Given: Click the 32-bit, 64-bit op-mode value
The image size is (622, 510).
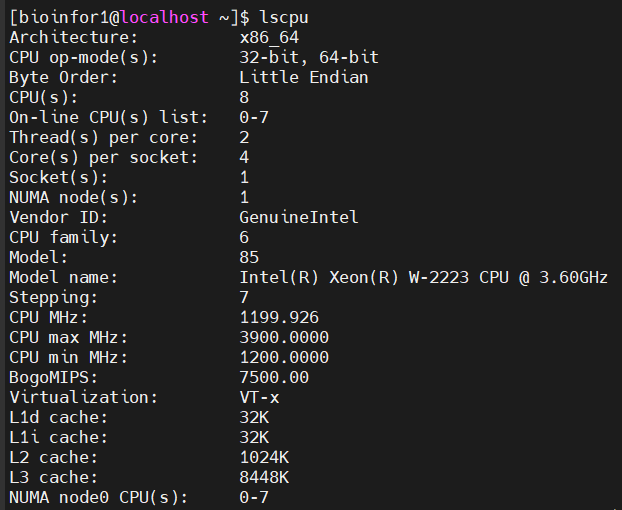Looking at the screenshot, I should (309, 57).
